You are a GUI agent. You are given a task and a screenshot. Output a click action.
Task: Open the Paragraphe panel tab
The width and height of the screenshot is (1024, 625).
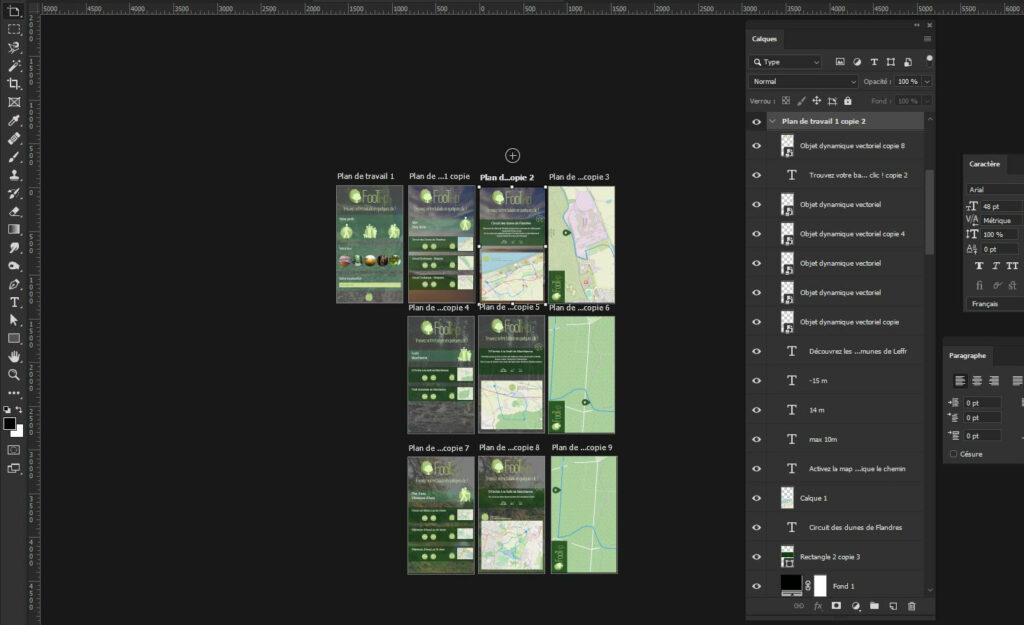(x=967, y=355)
